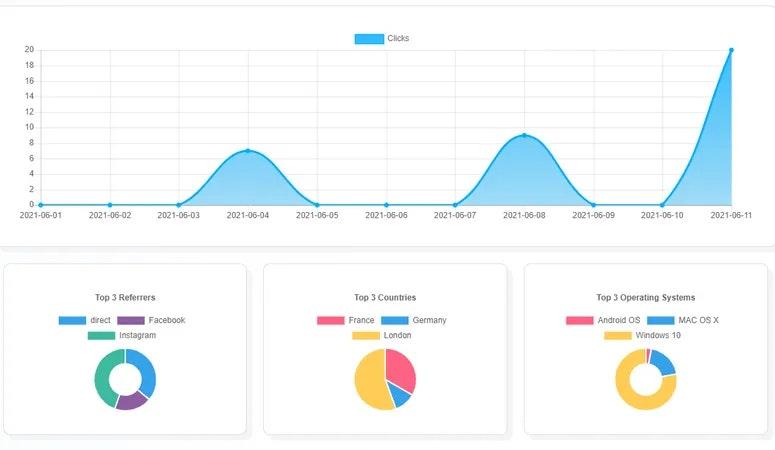Click the 2021-06-06 data point
Image resolution: width=775 pixels, height=450 pixels.
[387, 205]
